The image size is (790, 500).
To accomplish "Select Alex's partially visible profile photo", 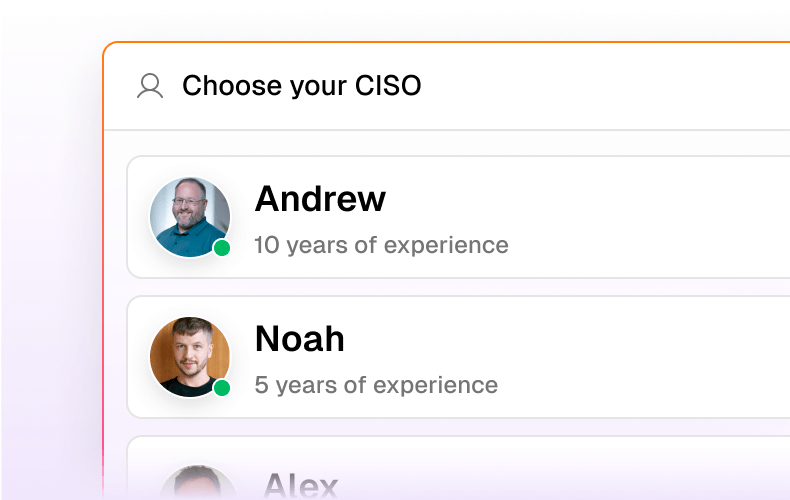I will pos(198,482).
